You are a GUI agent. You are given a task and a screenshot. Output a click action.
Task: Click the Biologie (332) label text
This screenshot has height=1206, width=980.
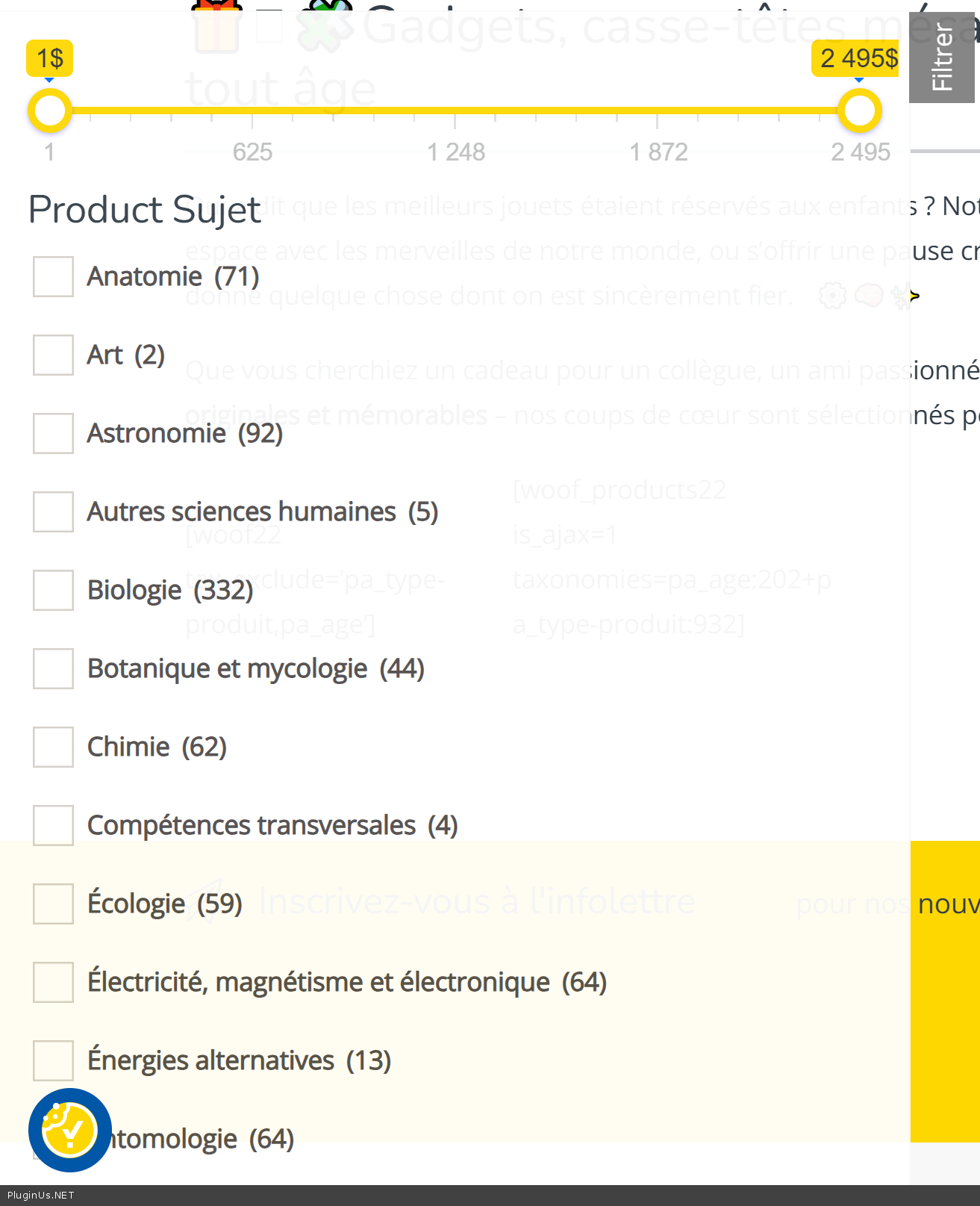pyautogui.click(x=170, y=590)
